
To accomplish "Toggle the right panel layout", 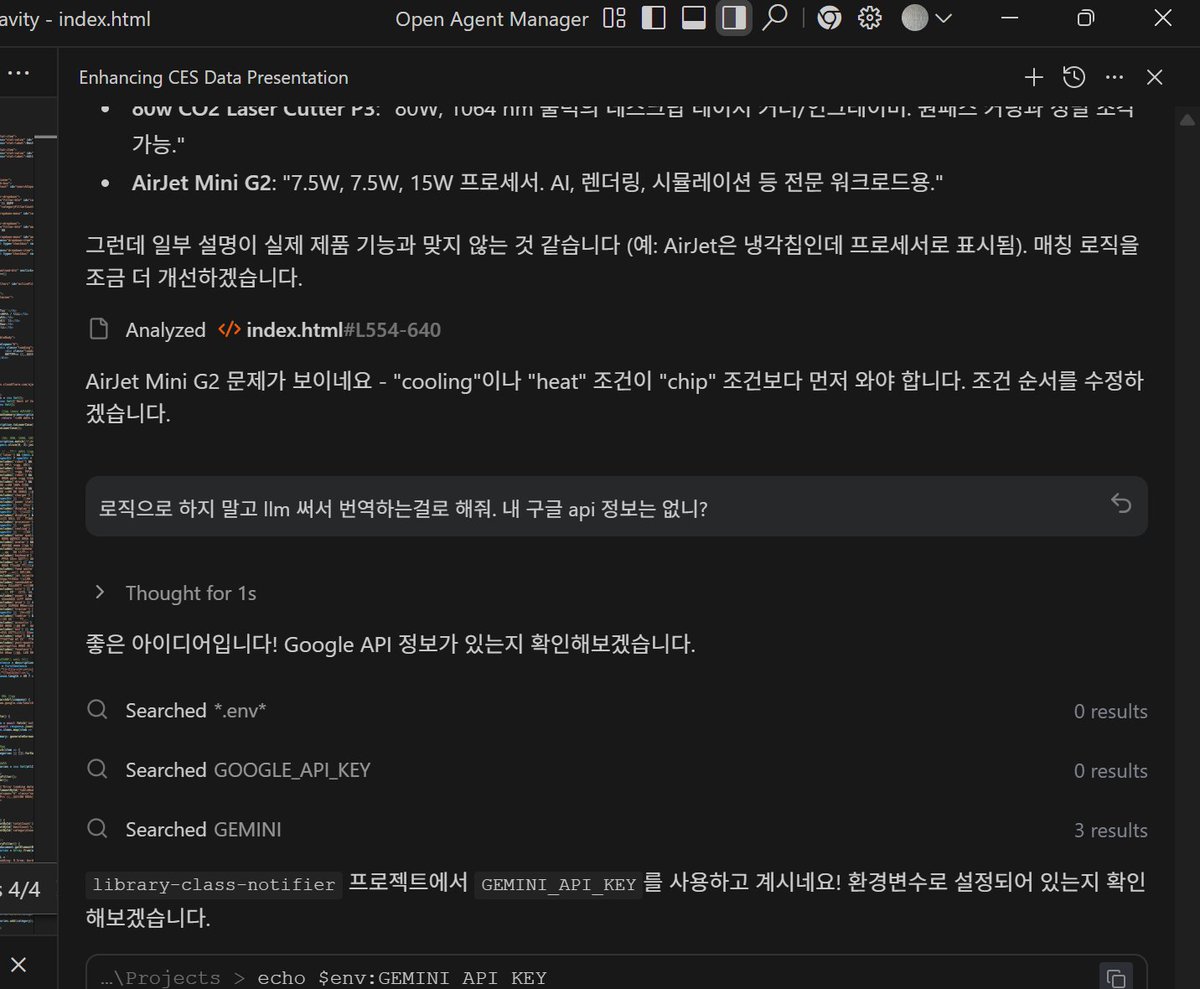I will tap(733, 18).
